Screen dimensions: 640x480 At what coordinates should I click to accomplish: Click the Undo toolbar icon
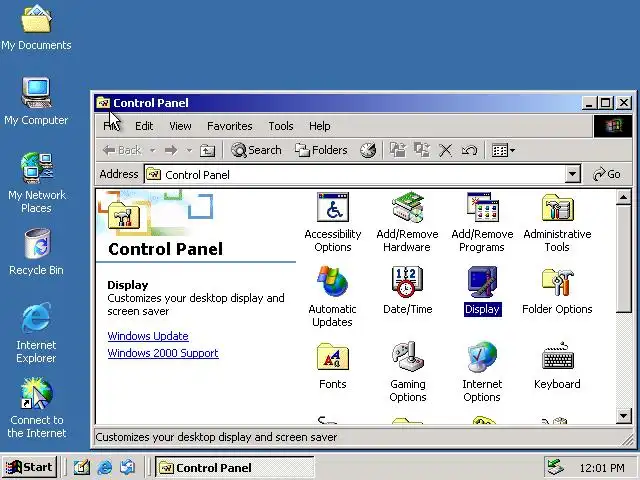(469, 151)
